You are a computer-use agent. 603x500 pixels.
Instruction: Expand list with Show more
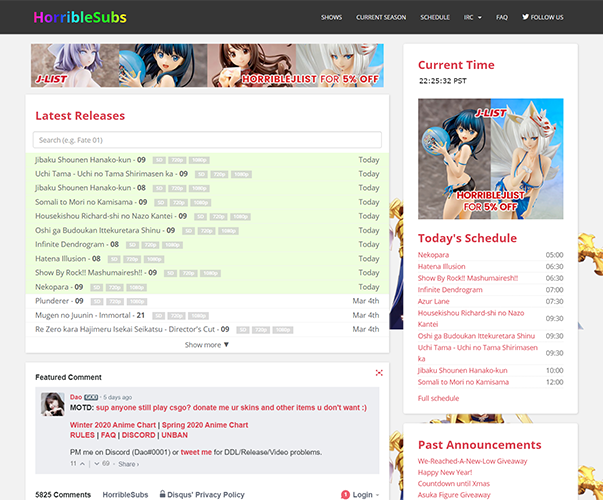(207, 345)
